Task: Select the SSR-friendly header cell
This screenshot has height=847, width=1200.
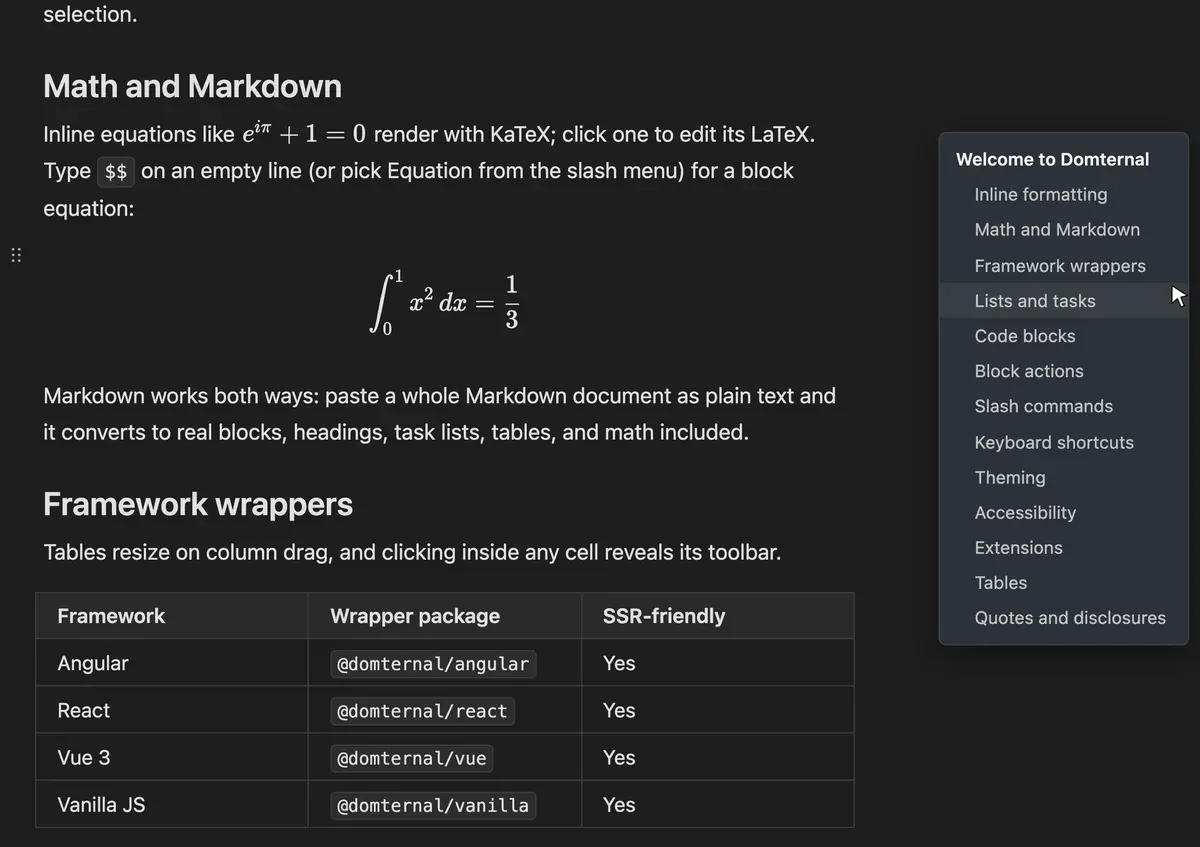Action: 717,616
